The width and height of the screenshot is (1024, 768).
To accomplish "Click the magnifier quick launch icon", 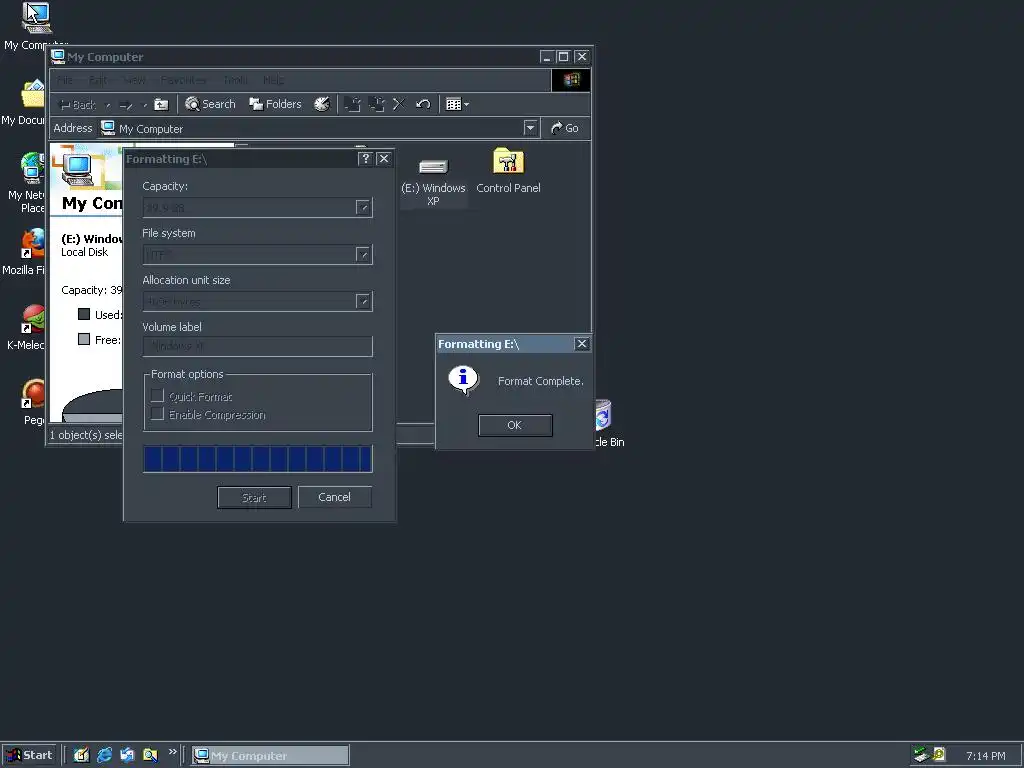I will (x=150, y=755).
